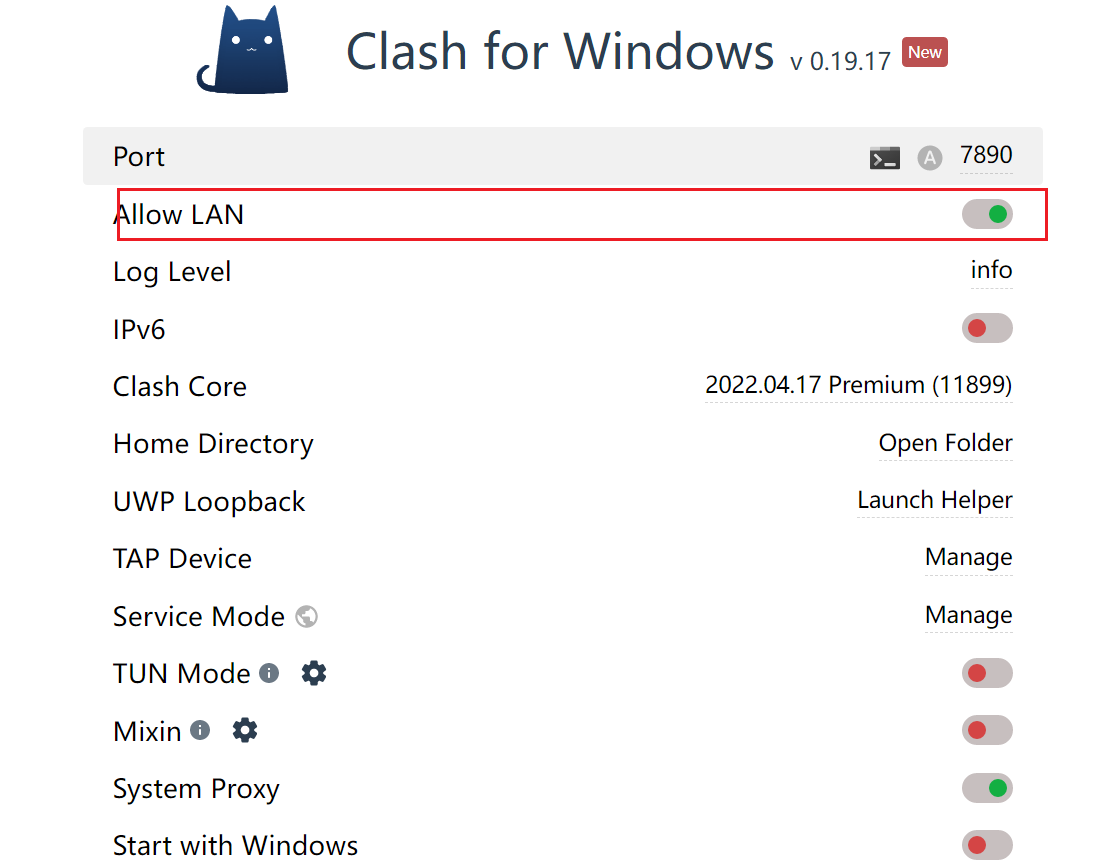Click the New version badge
The height and width of the screenshot is (865, 1095).
click(x=925, y=52)
